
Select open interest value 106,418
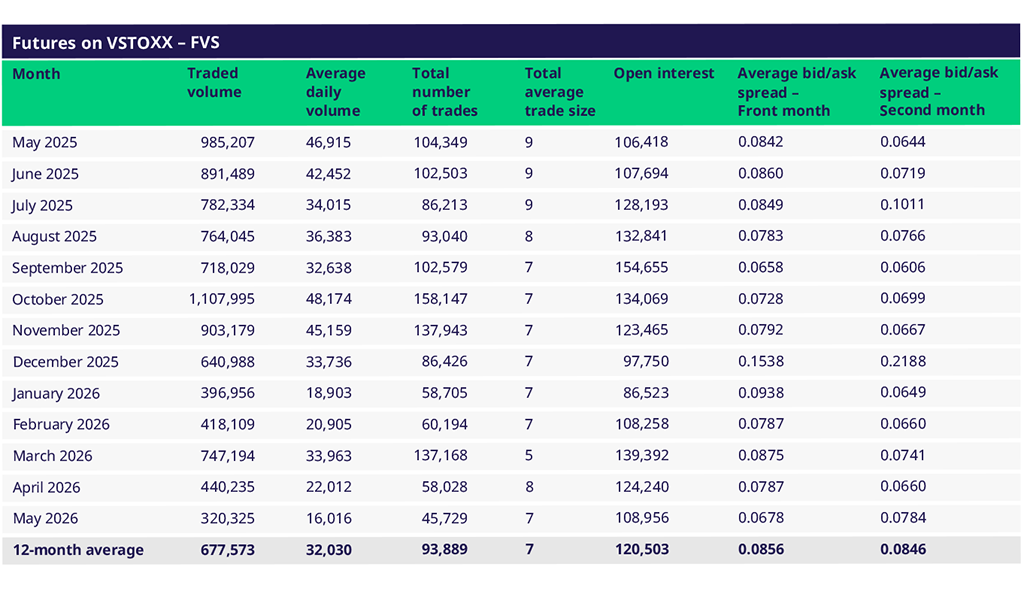coord(641,142)
